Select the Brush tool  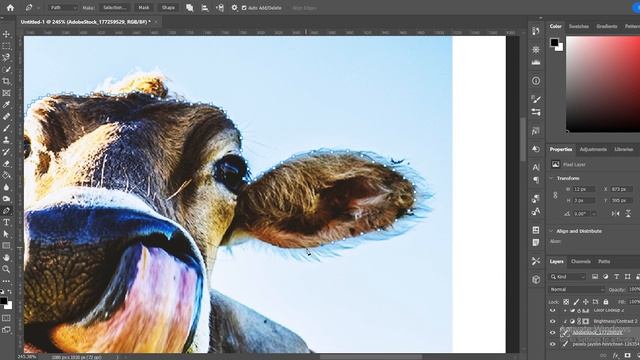pyautogui.click(x=6, y=128)
